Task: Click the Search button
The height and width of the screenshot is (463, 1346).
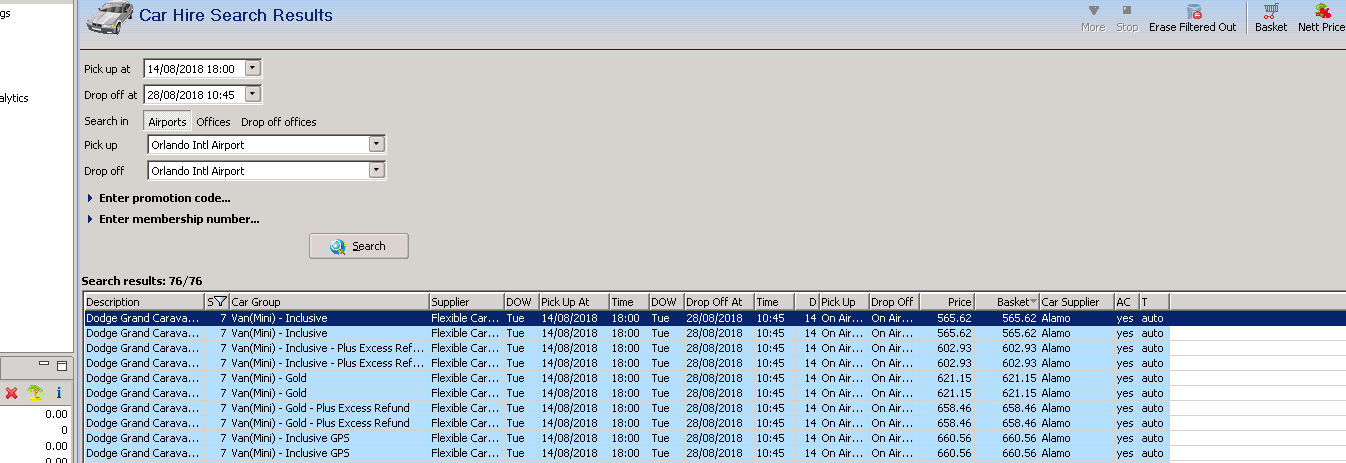Action: (x=358, y=246)
